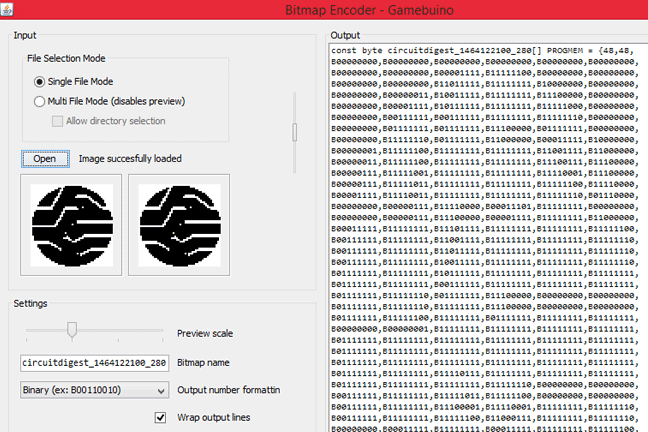Click the 'Preview scale' label
648x432 pixels.
click(x=205, y=334)
